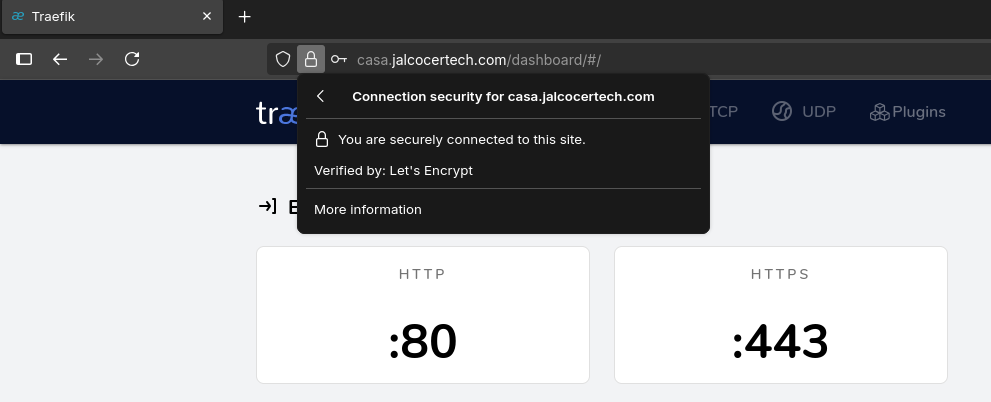
Task: Collapse connection security panel with back chevron
Action: pyautogui.click(x=321, y=97)
